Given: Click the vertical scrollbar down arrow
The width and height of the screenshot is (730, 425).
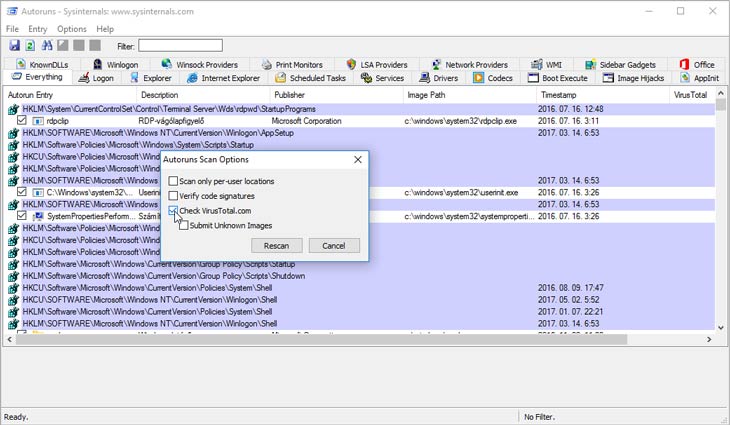Looking at the screenshot, I should coord(720,328).
